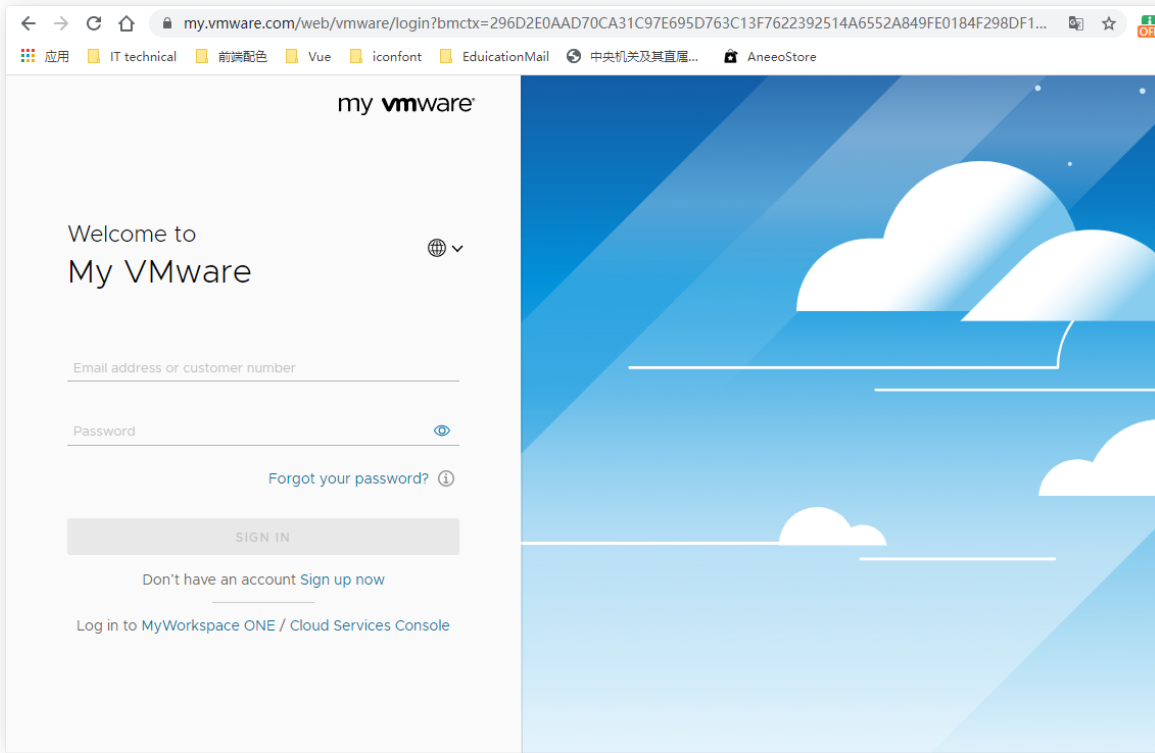The width and height of the screenshot is (1155, 753).
Task: Open the browser home page
Action: [x=127, y=24]
